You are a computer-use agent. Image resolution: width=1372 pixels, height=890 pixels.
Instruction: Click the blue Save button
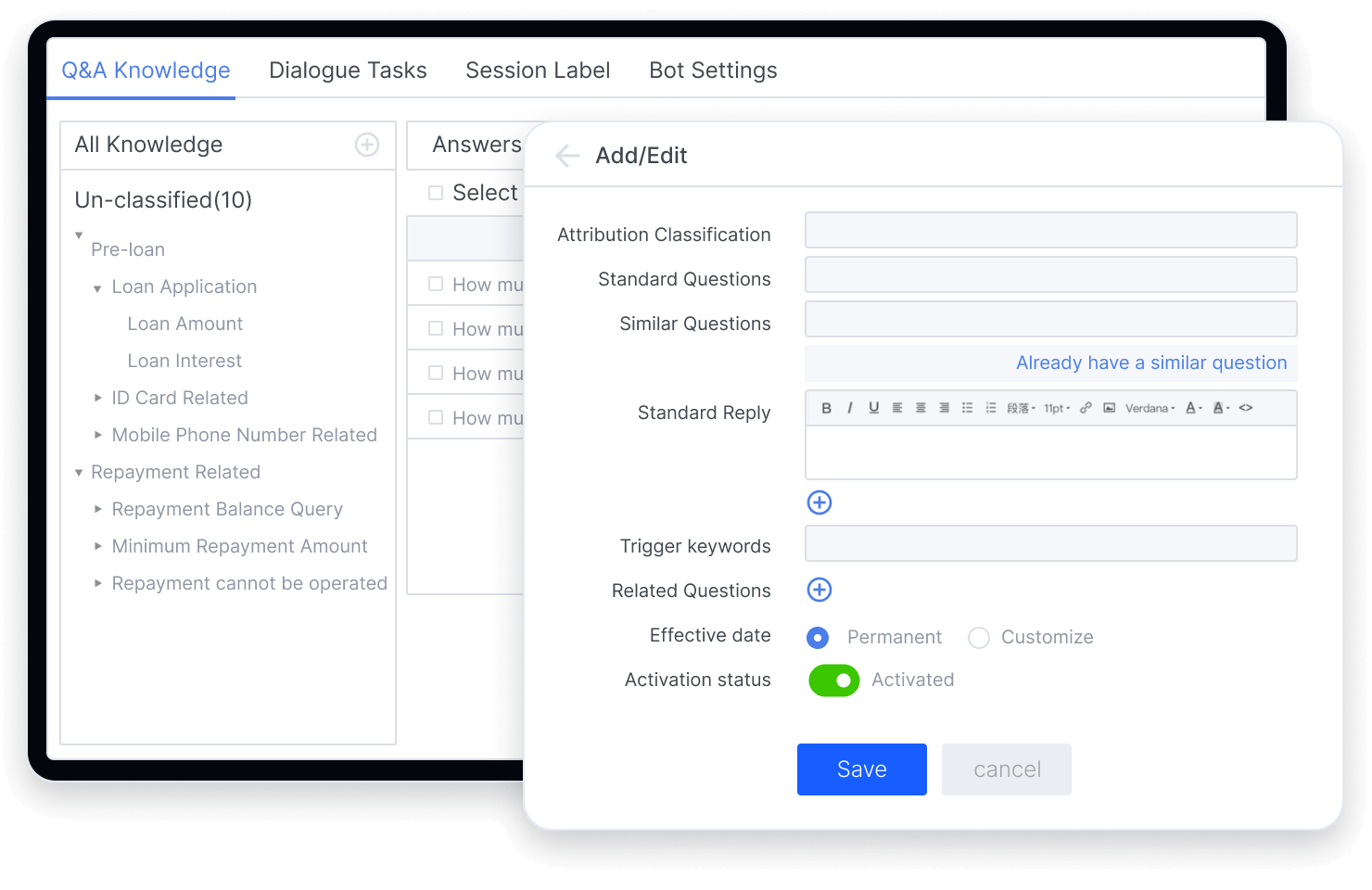861,769
